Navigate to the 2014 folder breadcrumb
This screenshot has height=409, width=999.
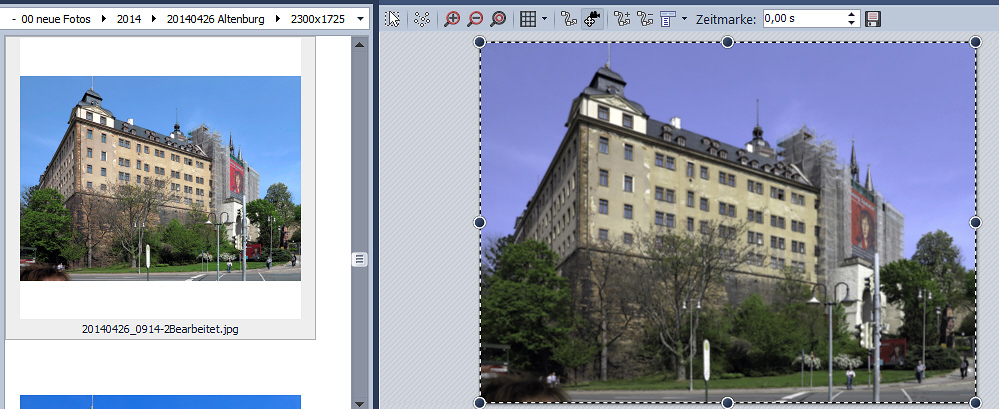[x=129, y=19]
